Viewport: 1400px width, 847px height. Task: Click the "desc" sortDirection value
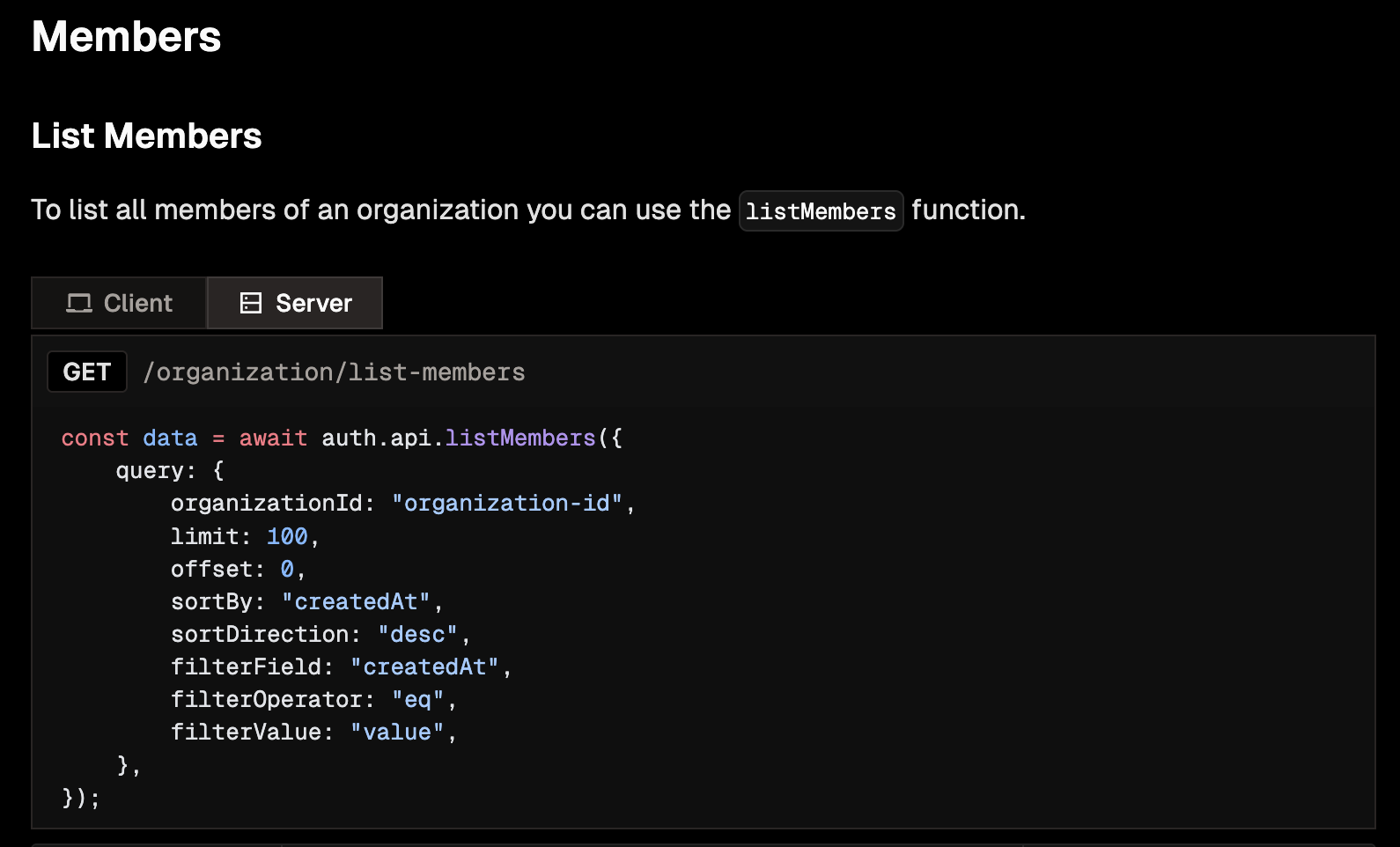[417, 635]
